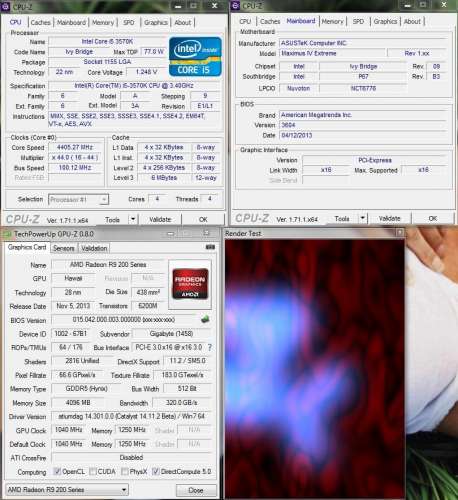Open Tools dropdown arrow in left CPU-Z
Image resolution: width=458 pixels, height=500 pixels.
(x=133, y=219)
